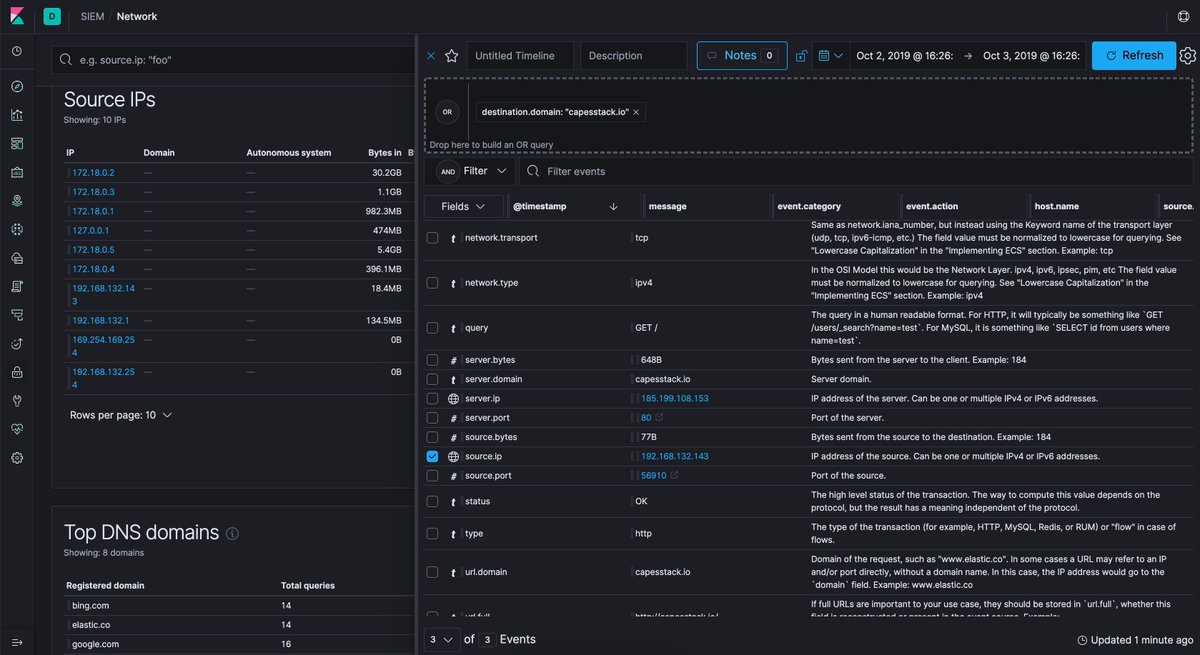The image size is (1200, 655).
Task: Open Management gear in sidebar
Action: [17, 457]
